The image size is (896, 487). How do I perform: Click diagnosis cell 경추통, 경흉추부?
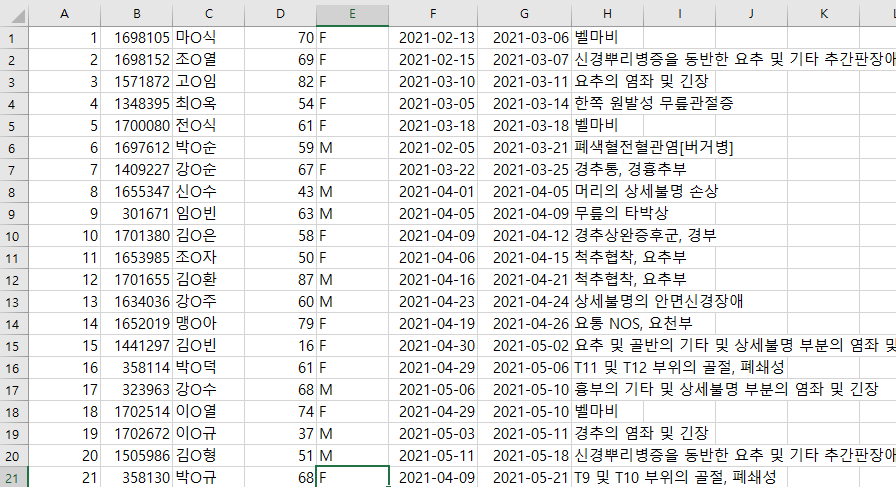(630, 170)
